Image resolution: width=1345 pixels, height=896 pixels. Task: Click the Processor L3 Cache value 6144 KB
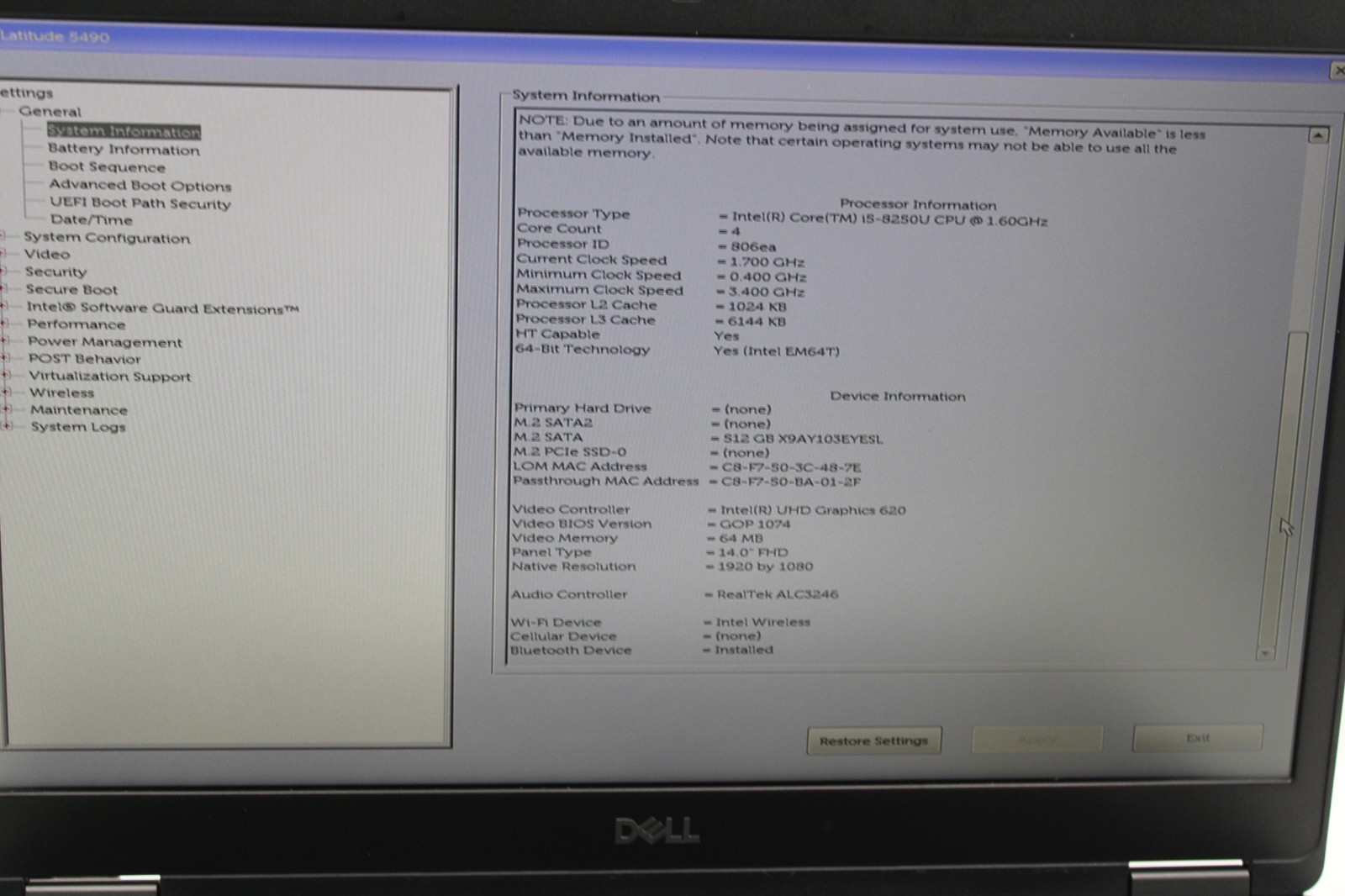coord(757,321)
